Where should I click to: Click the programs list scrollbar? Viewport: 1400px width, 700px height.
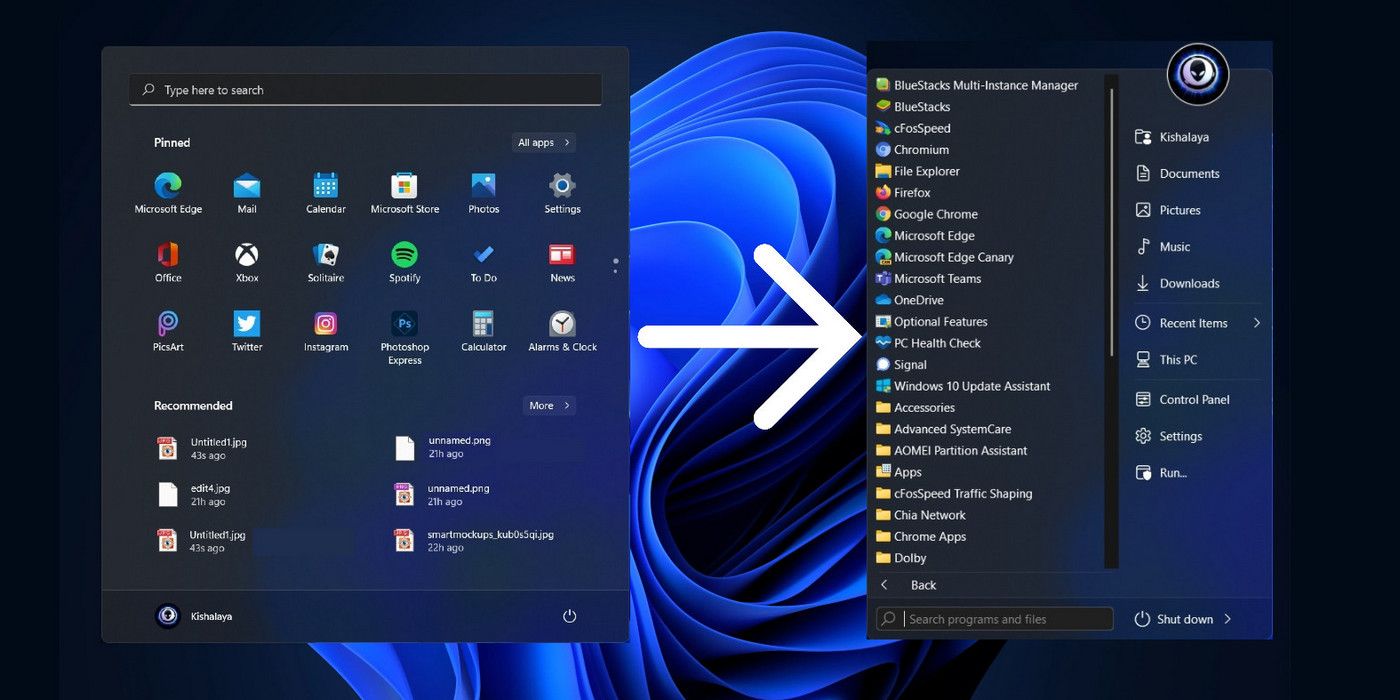(x=1110, y=220)
